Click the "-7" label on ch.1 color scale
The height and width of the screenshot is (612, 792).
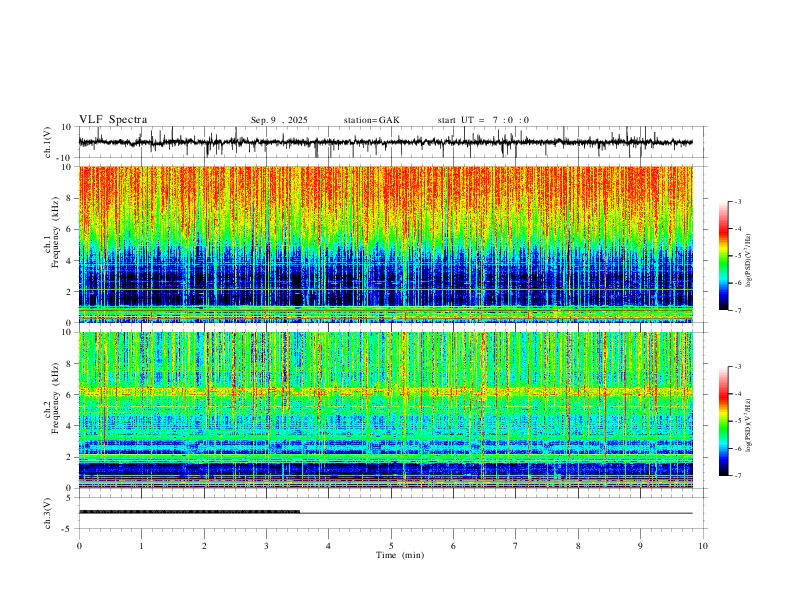[x=738, y=311]
